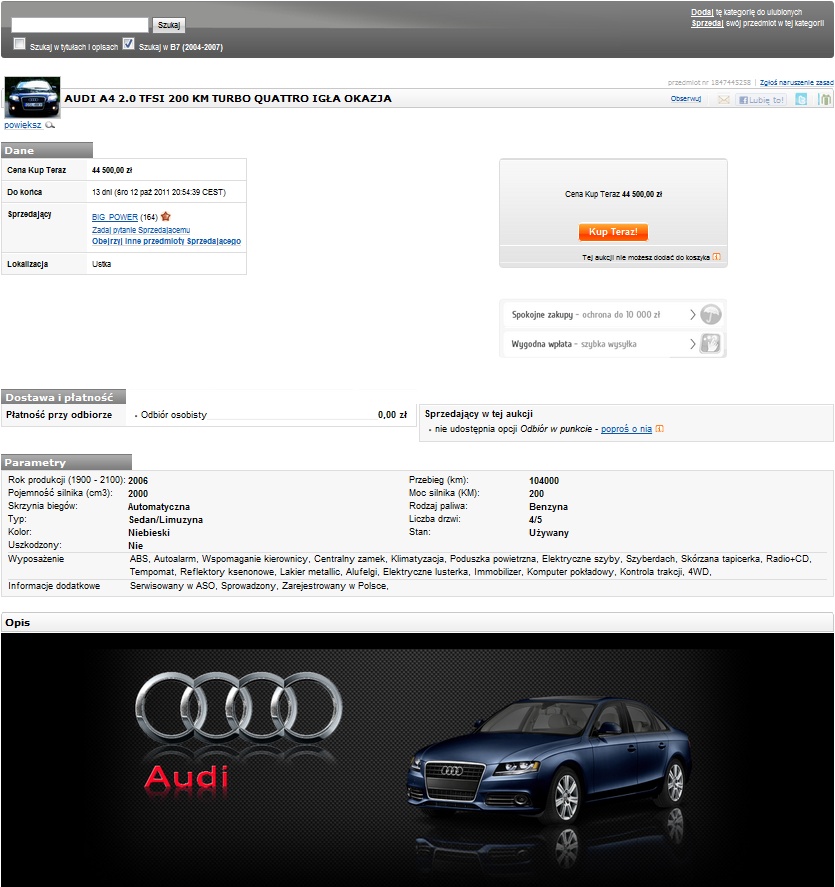This screenshot has width=835, height=887.
Task: Click the powiększ enlarge link
Action: coord(23,125)
